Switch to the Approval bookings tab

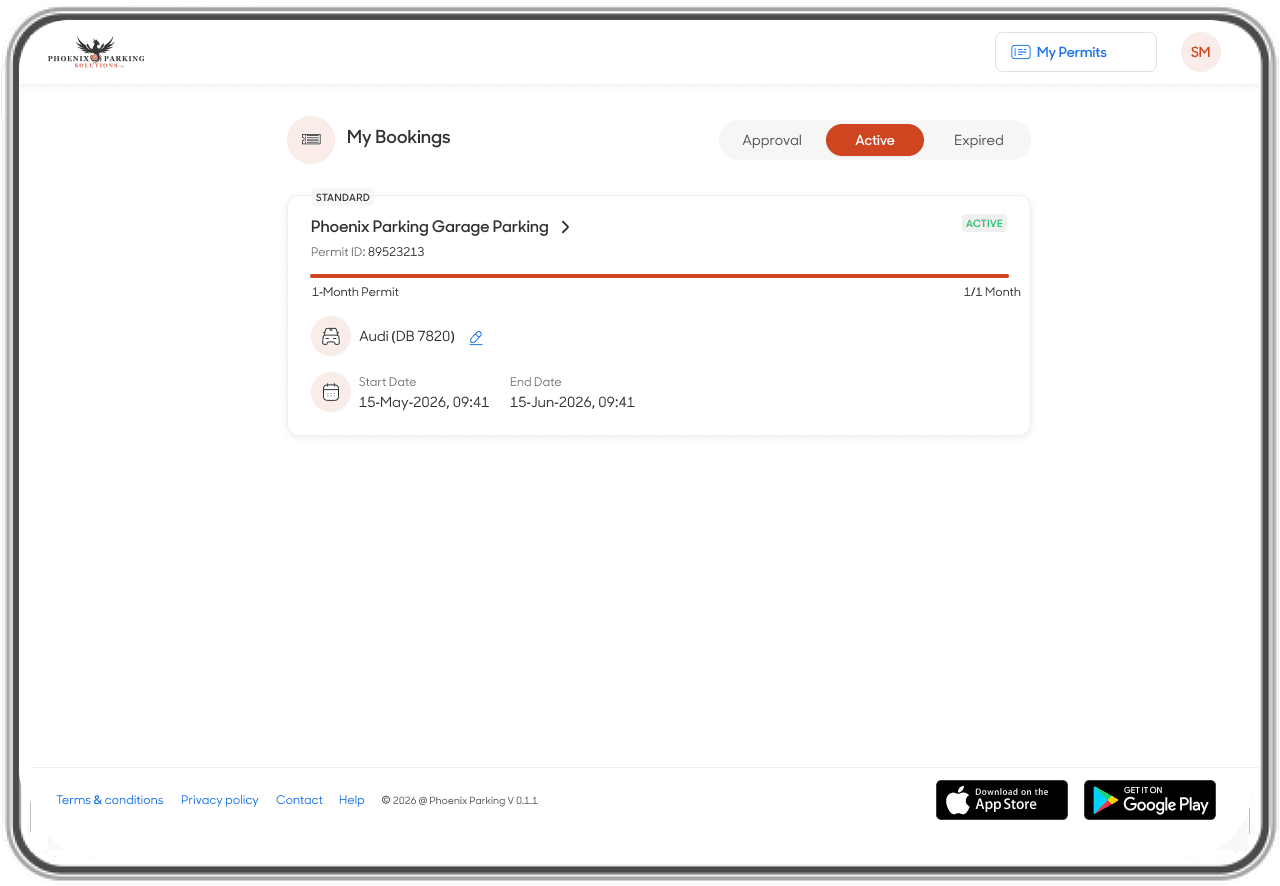pyautogui.click(x=772, y=140)
